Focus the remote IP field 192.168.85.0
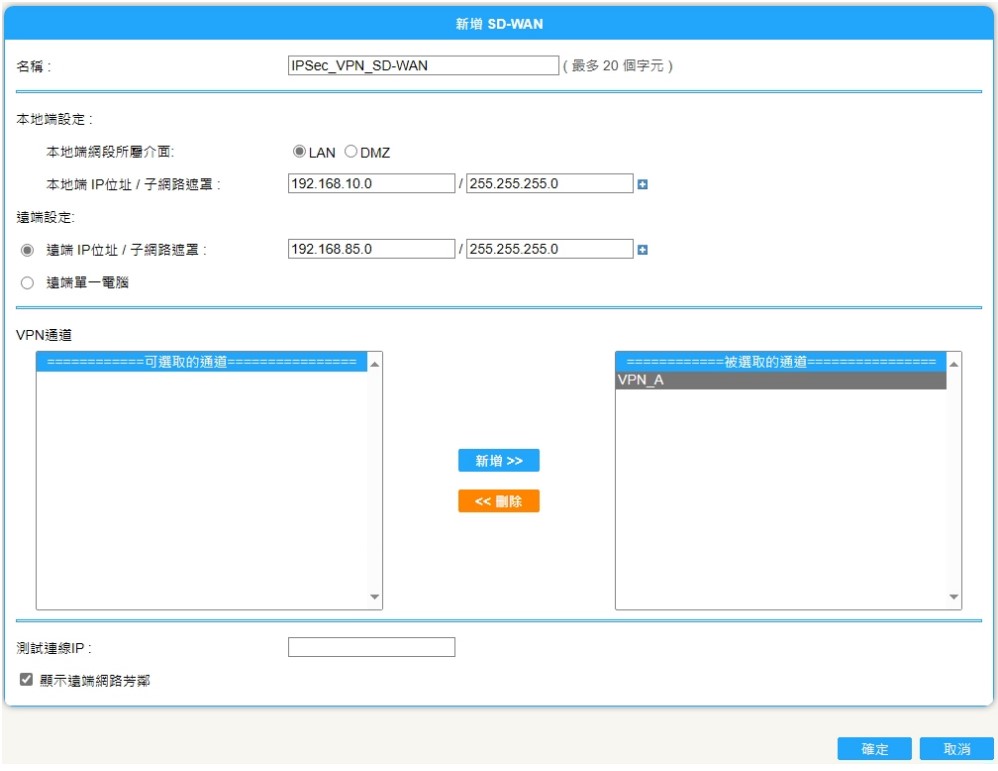Image resolution: width=998 pixels, height=771 pixels. pyautogui.click(x=371, y=249)
